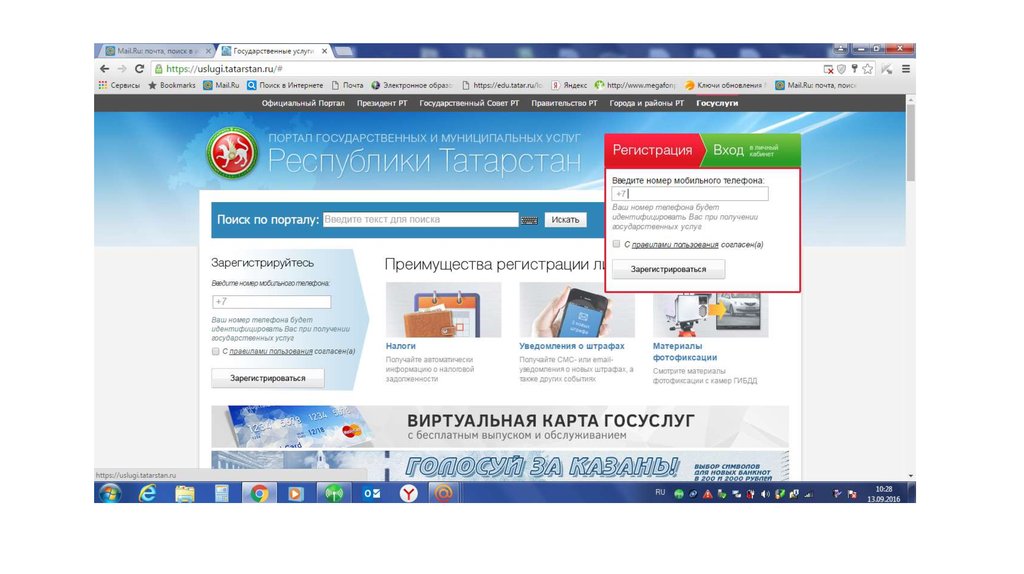Click the phone number field in left panel
1024x574 pixels.
click(271, 302)
